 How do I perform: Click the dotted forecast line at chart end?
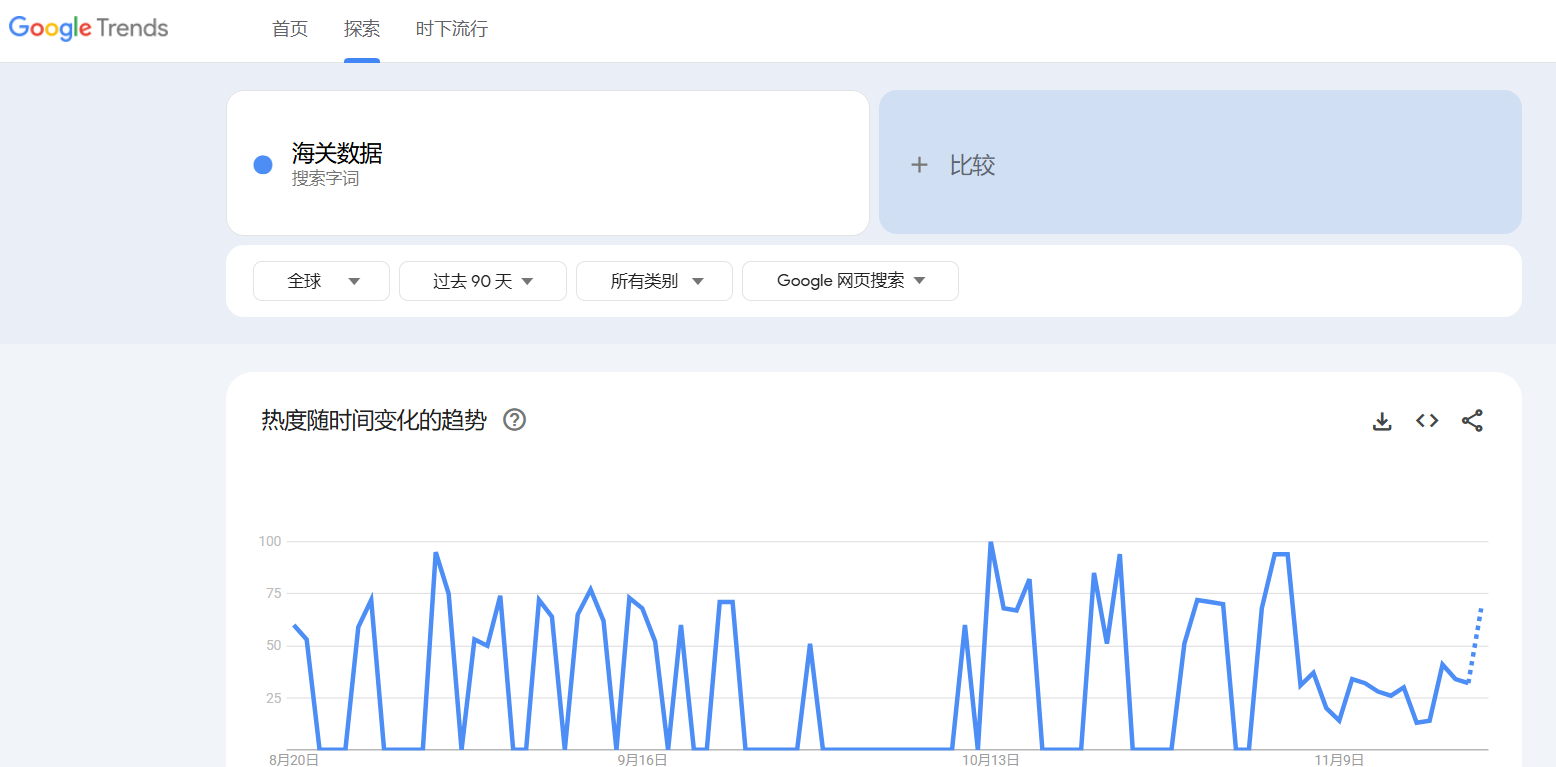[1476, 640]
